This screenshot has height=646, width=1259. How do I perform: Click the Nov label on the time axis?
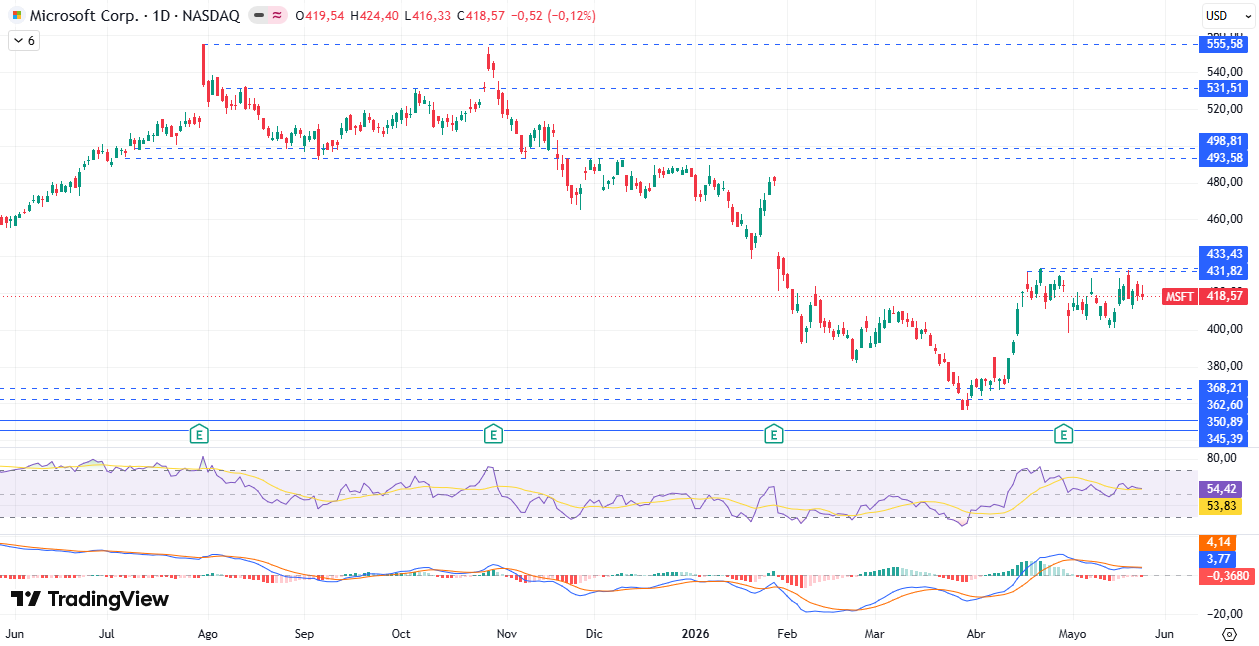click(x=506, y=634)
